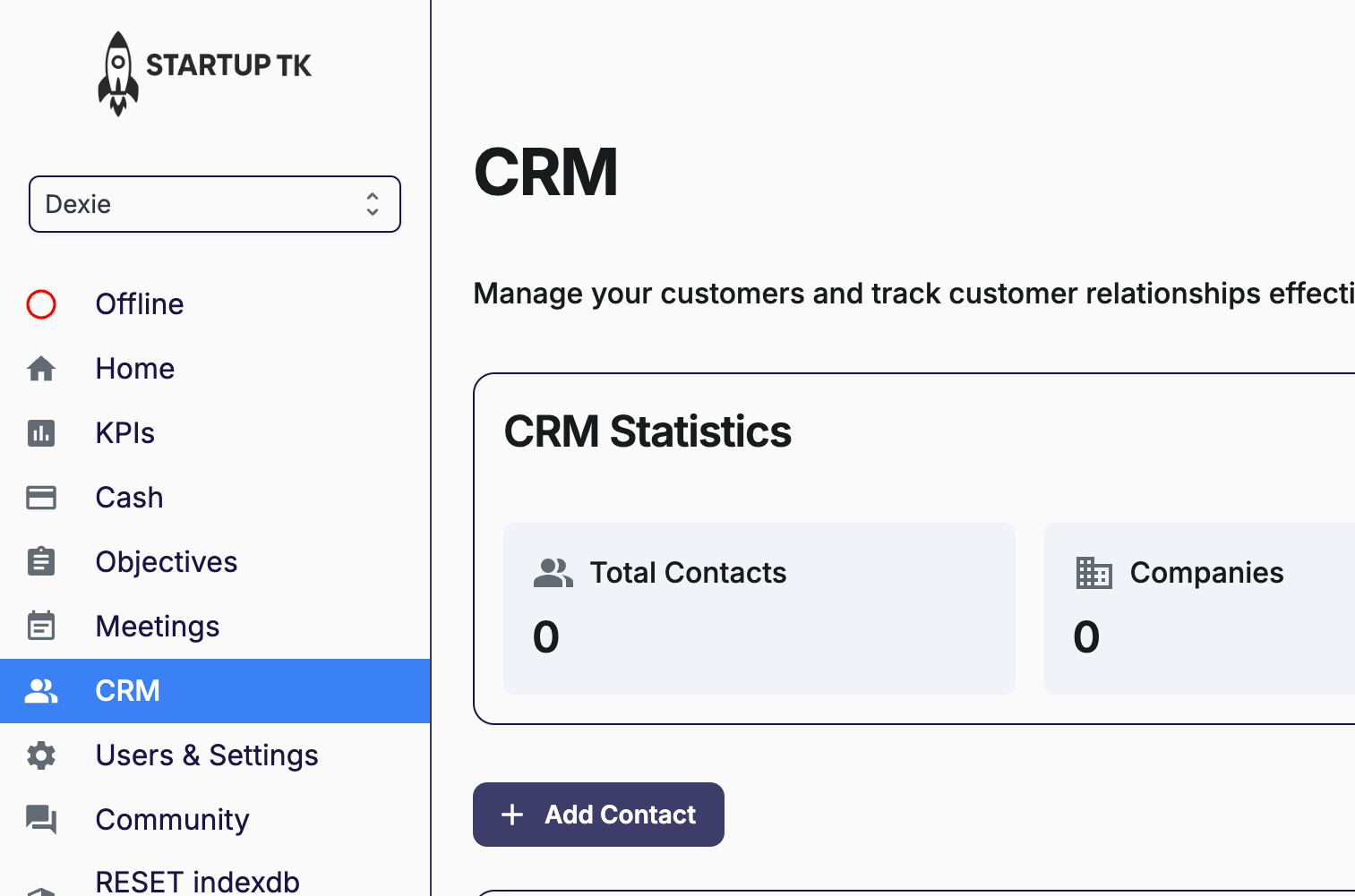
Task: Open Users & Settings from the sidebar
Action: point(207,755)
